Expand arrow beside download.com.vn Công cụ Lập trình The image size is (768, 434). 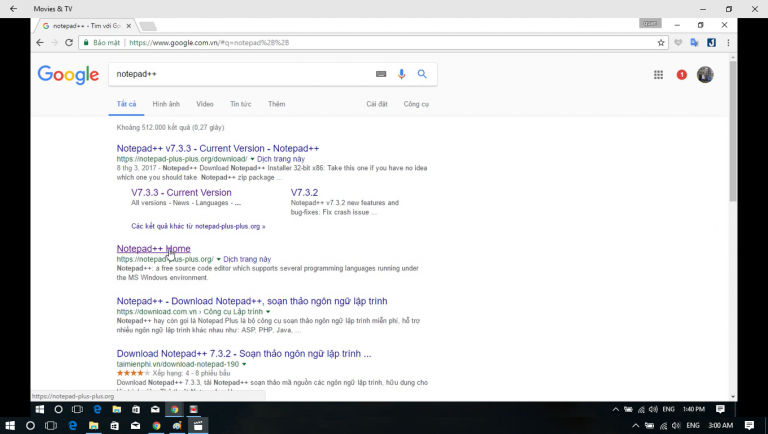click(x=268, y=312)
